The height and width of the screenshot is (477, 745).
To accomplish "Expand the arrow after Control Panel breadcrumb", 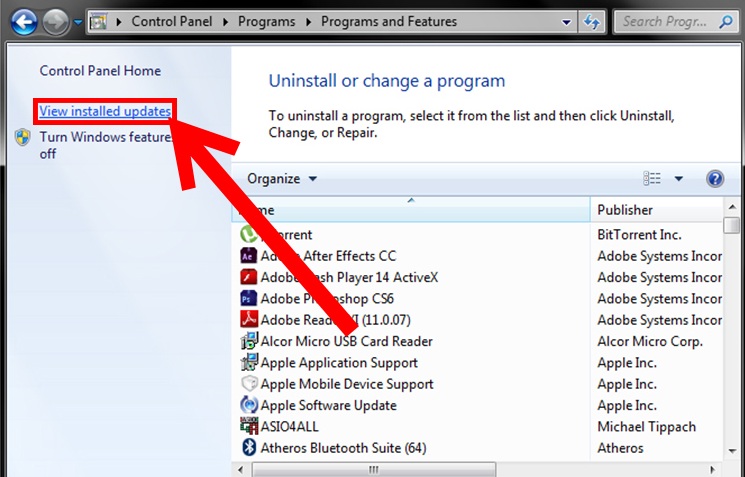I will pyautogui.click(x=225, y=22).
